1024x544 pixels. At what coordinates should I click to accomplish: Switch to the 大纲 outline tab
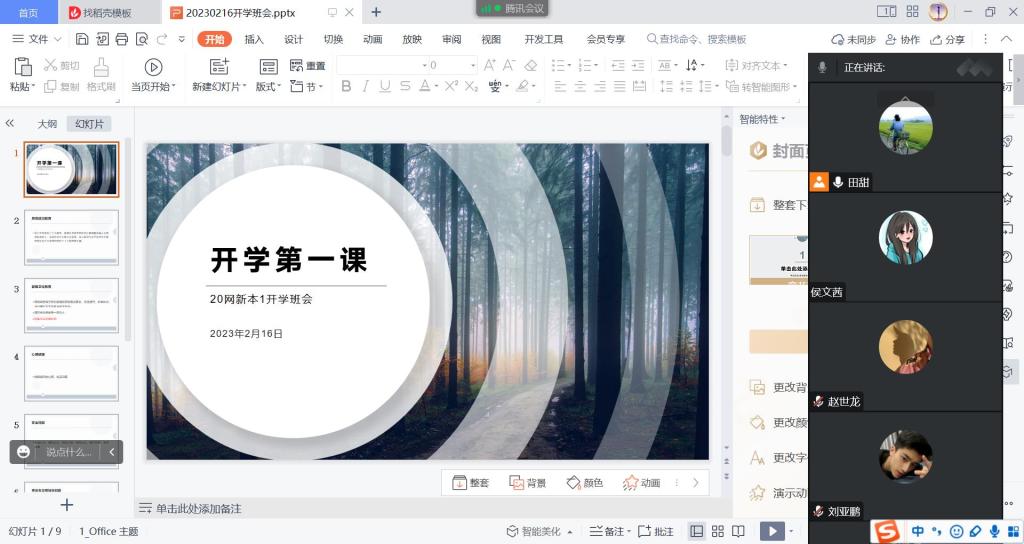tap(47, 124)
